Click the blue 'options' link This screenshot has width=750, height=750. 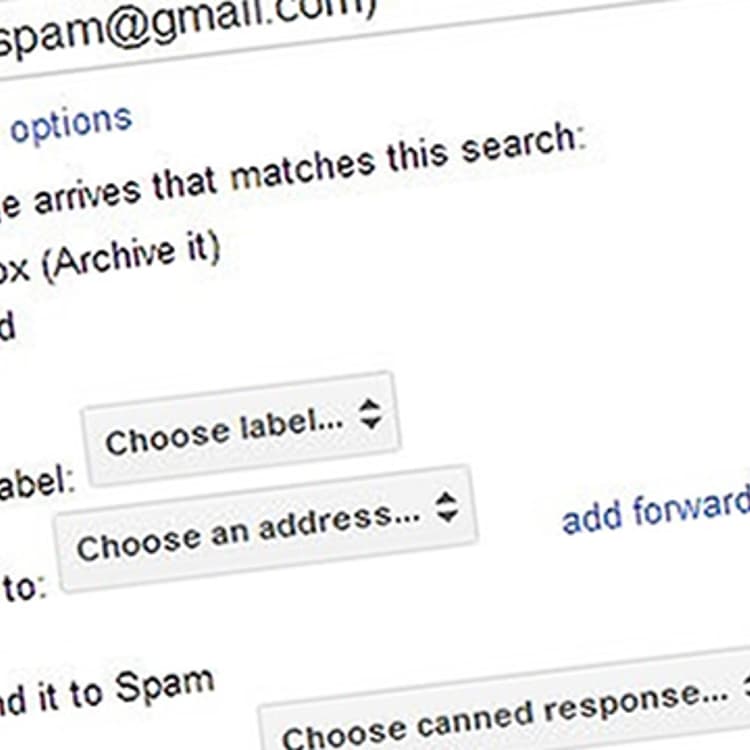pos(71,123)
